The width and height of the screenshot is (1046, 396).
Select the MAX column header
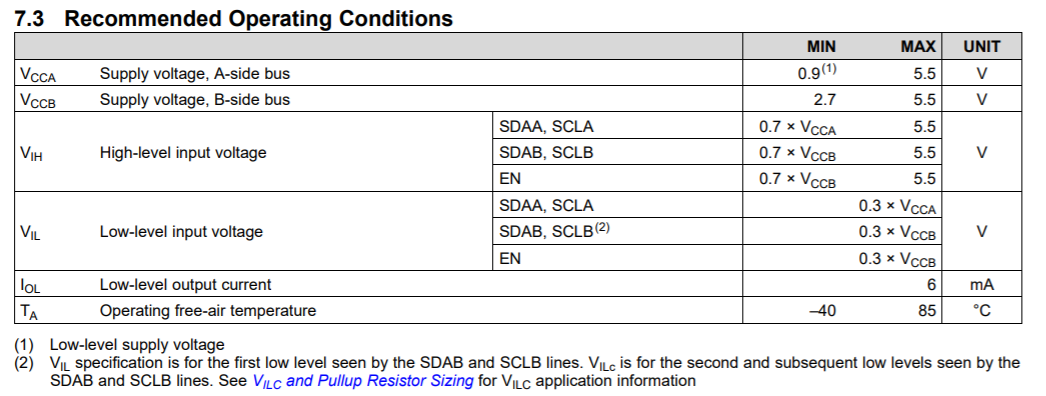point(918,47)
